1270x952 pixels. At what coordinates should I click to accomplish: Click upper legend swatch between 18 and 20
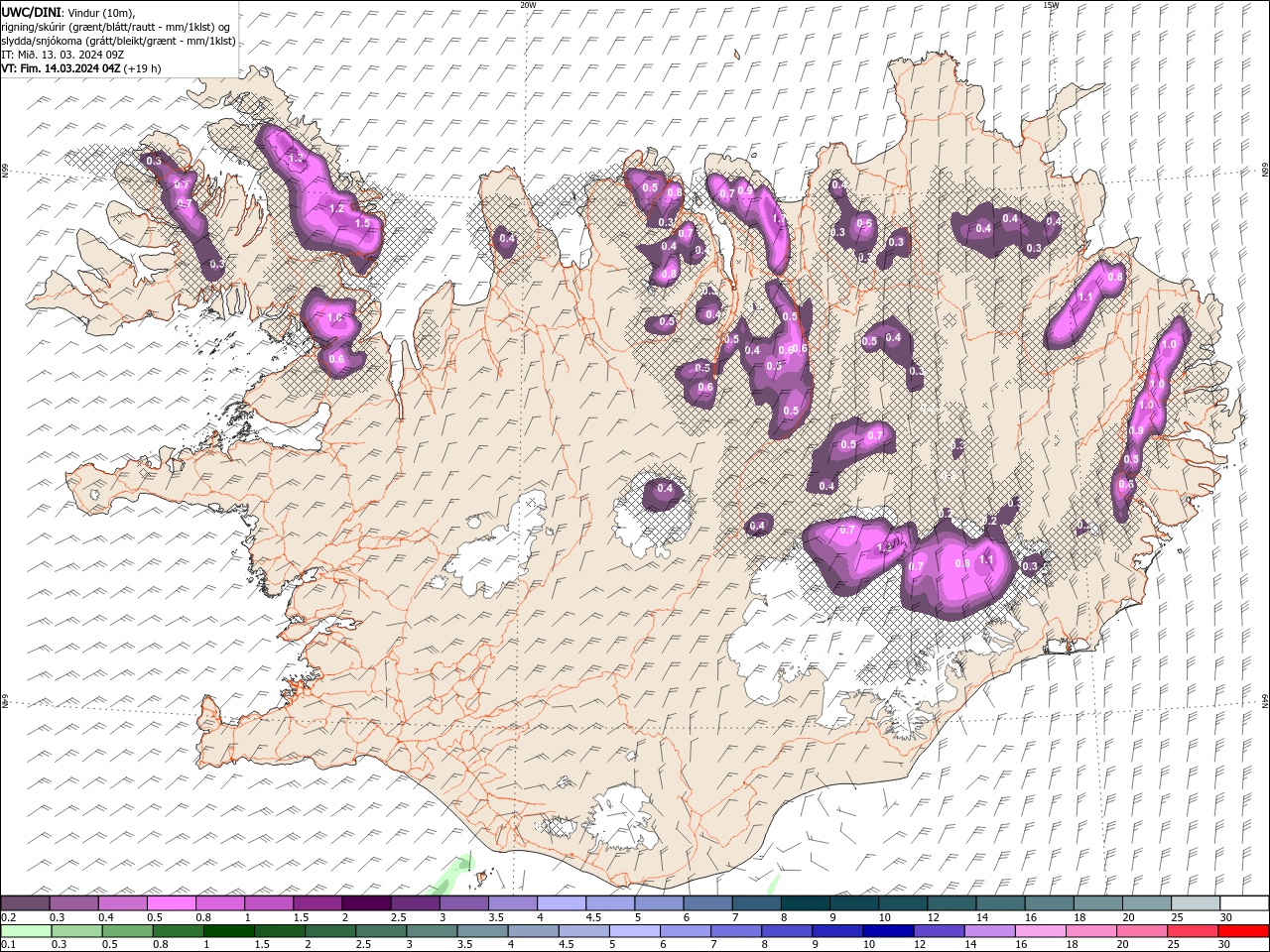coord(1097,903)
